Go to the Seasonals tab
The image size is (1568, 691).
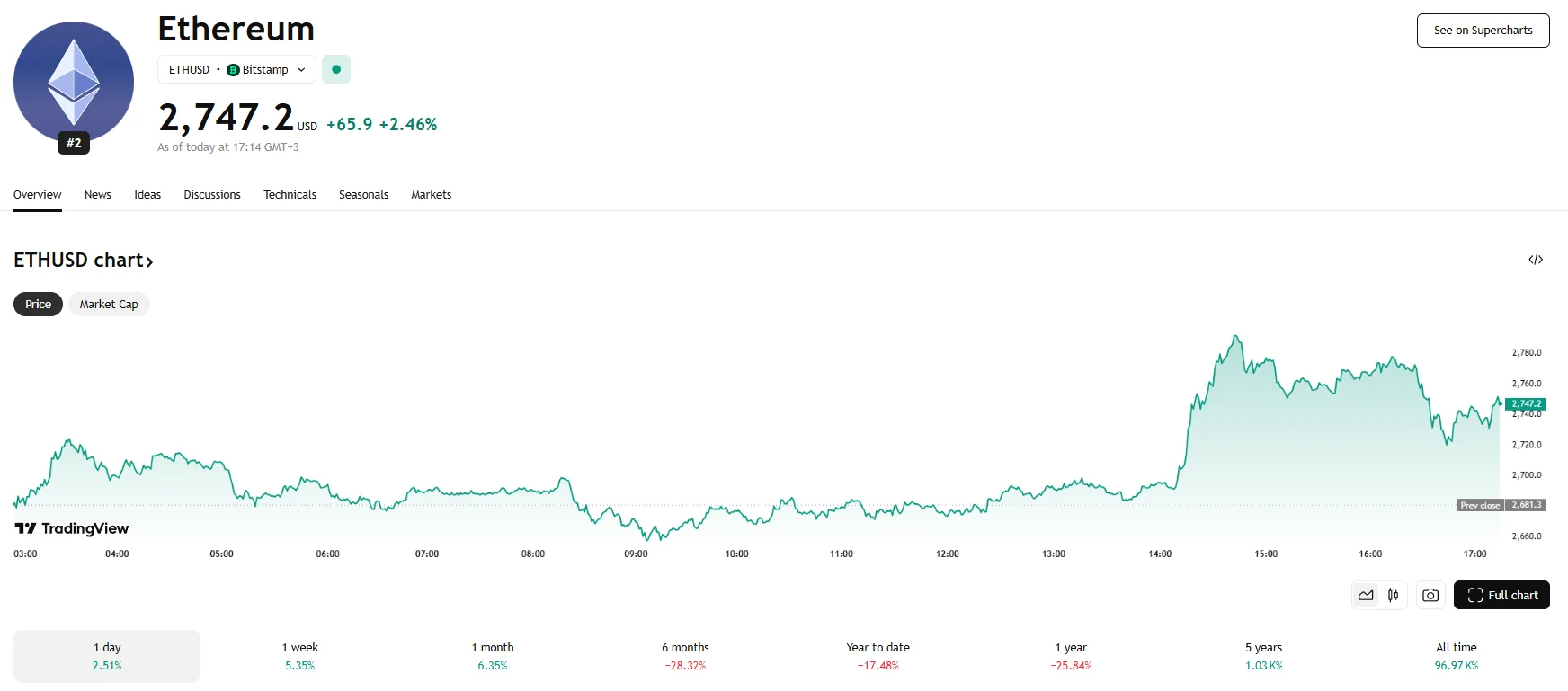click(363, 194)
